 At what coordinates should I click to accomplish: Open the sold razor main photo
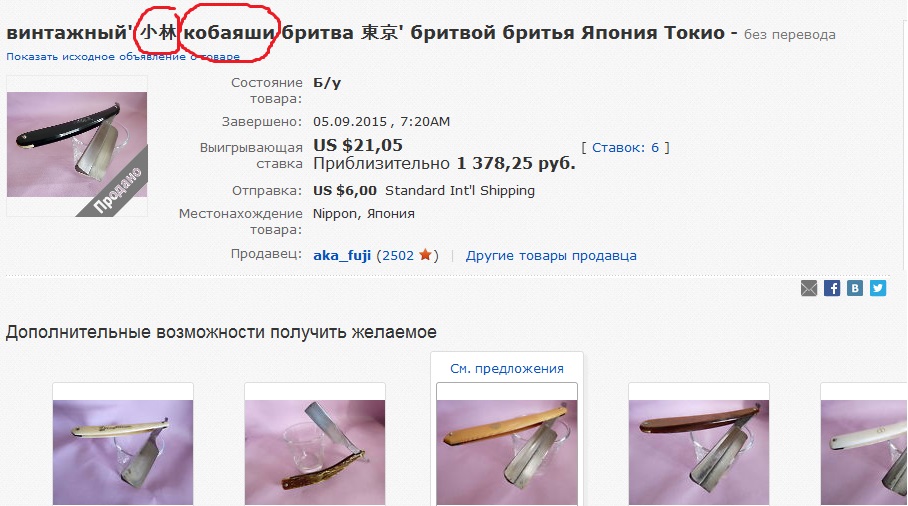tap(77, 145)
